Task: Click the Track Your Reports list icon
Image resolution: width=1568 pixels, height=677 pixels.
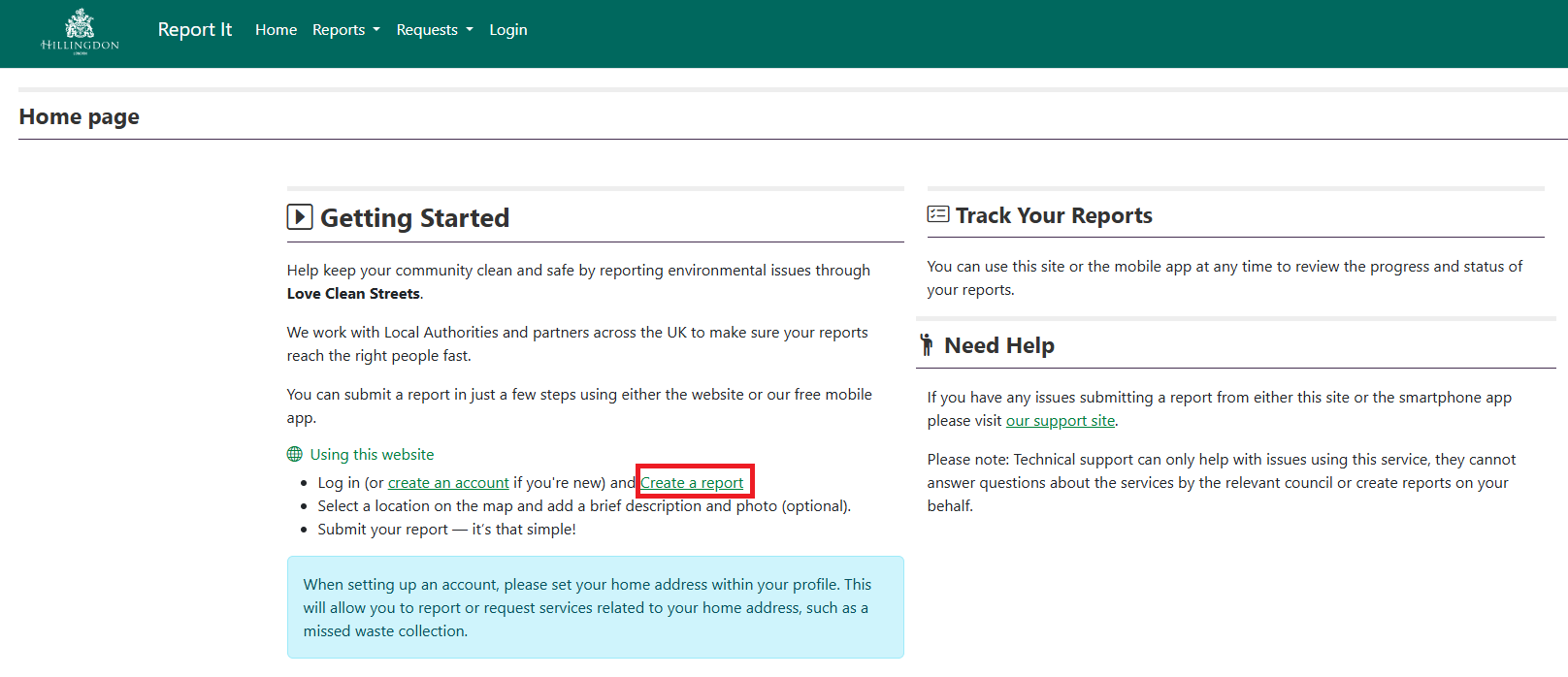Action: click(x=938, y=214)
